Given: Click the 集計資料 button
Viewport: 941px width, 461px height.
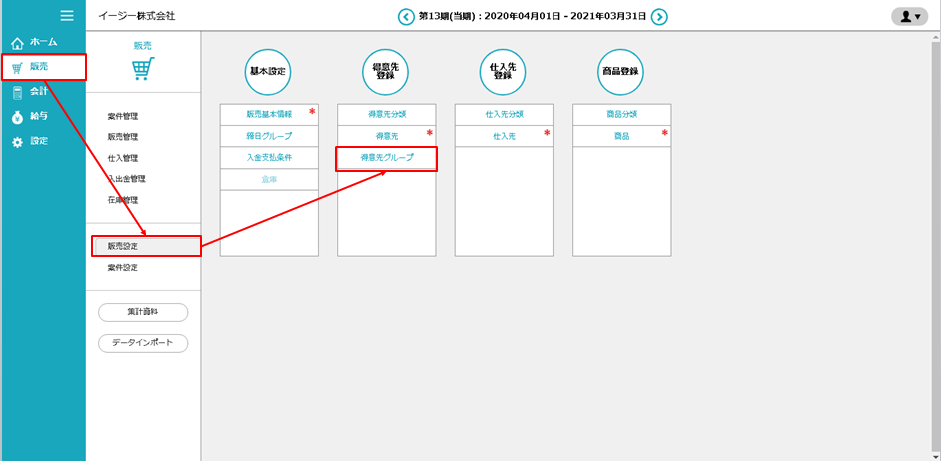Looking at the screenshot, I should point(143,313).
